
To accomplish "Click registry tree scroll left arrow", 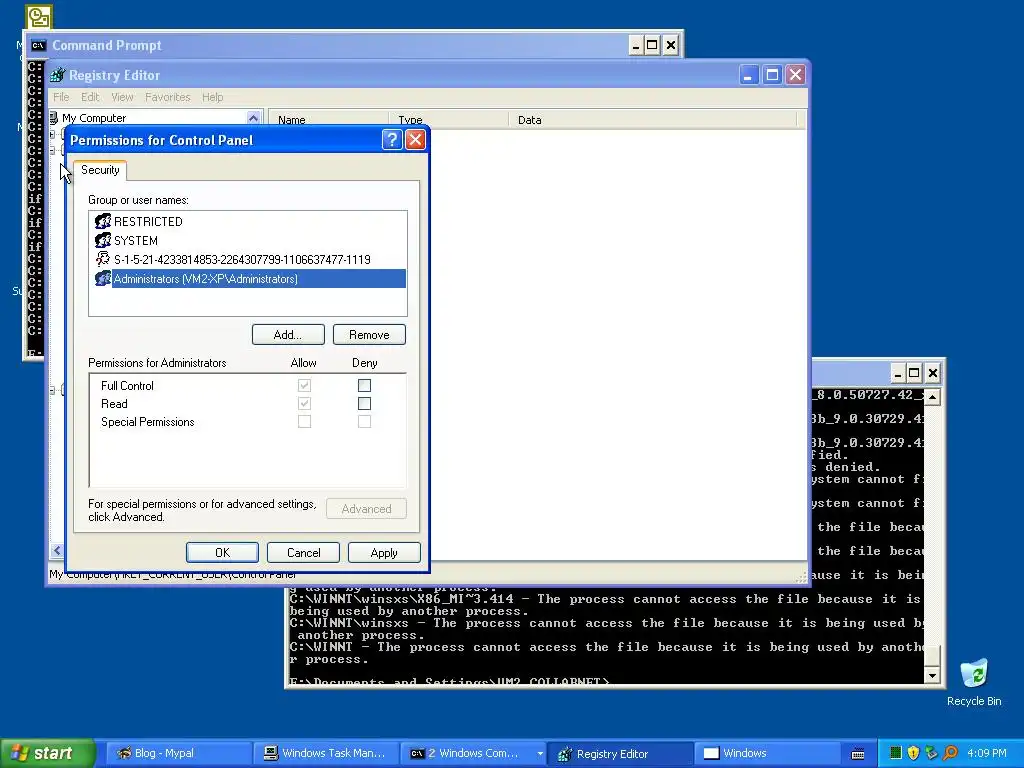I will coord(57,551).
